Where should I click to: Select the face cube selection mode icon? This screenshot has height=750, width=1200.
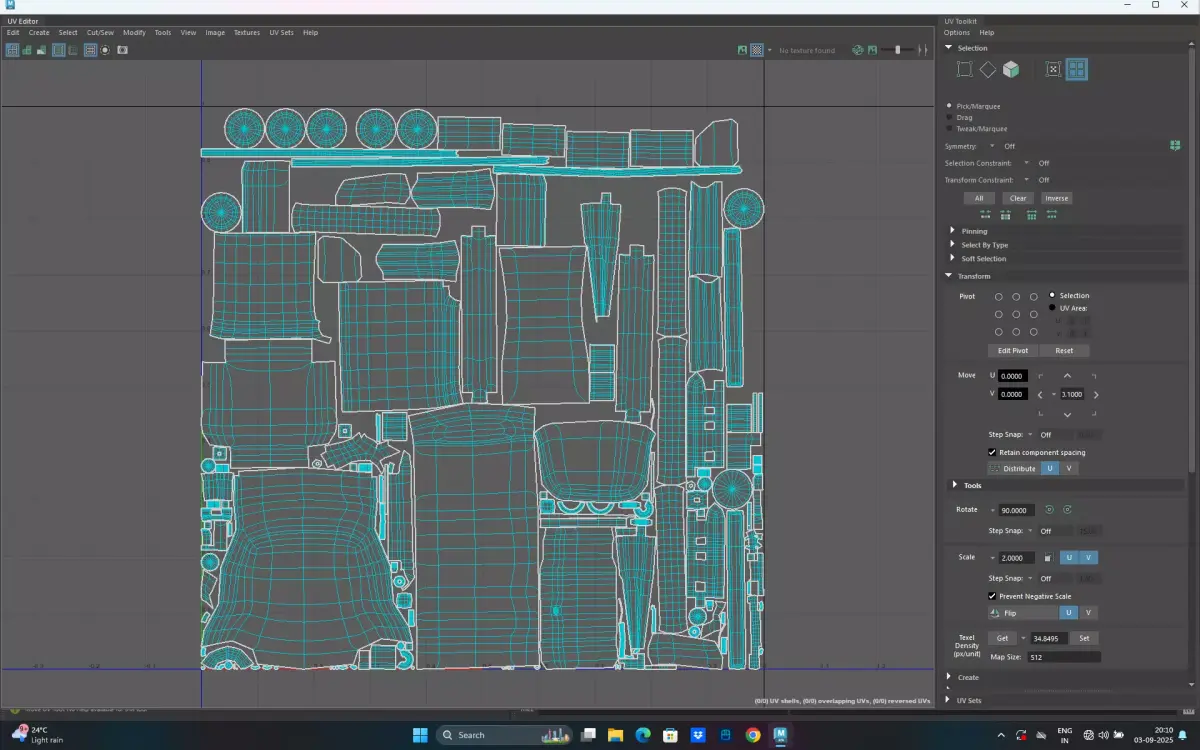1011,69
